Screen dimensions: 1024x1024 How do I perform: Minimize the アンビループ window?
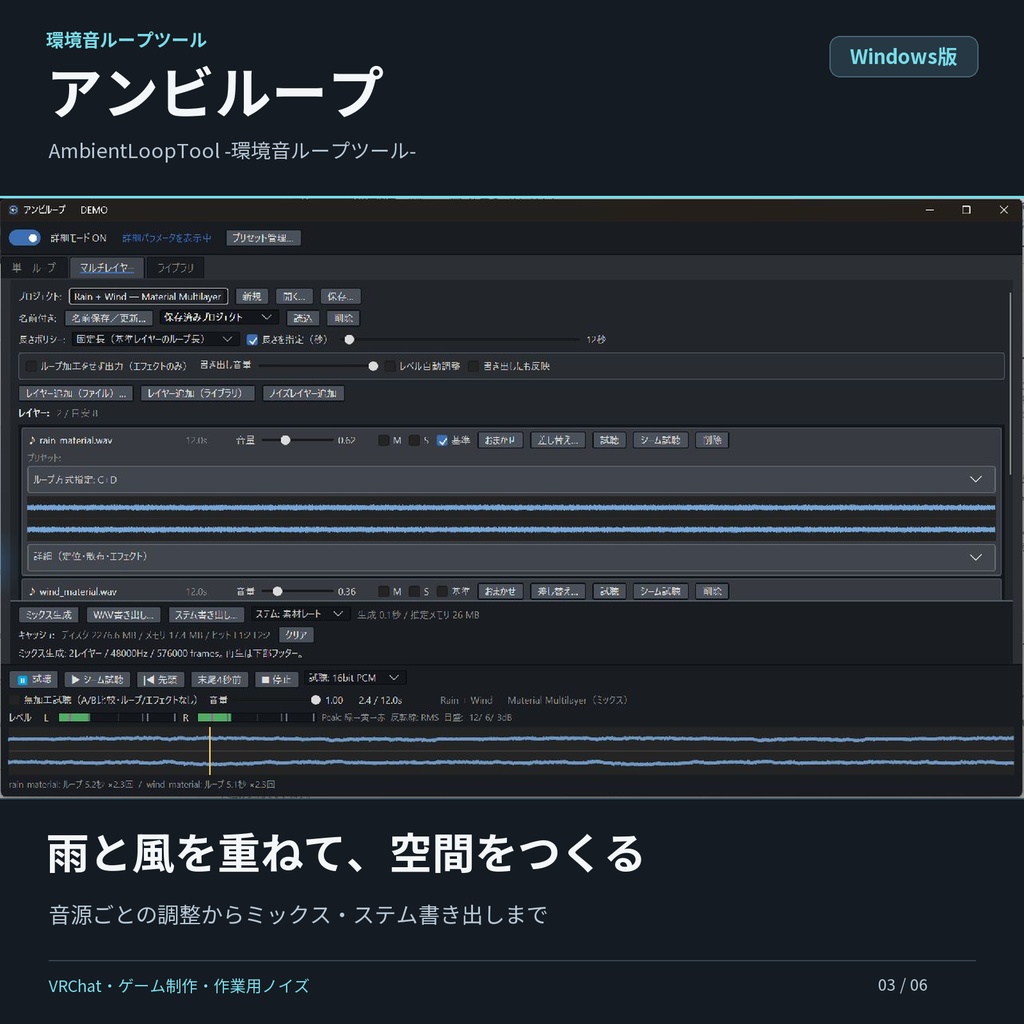[x=929, y=210]
